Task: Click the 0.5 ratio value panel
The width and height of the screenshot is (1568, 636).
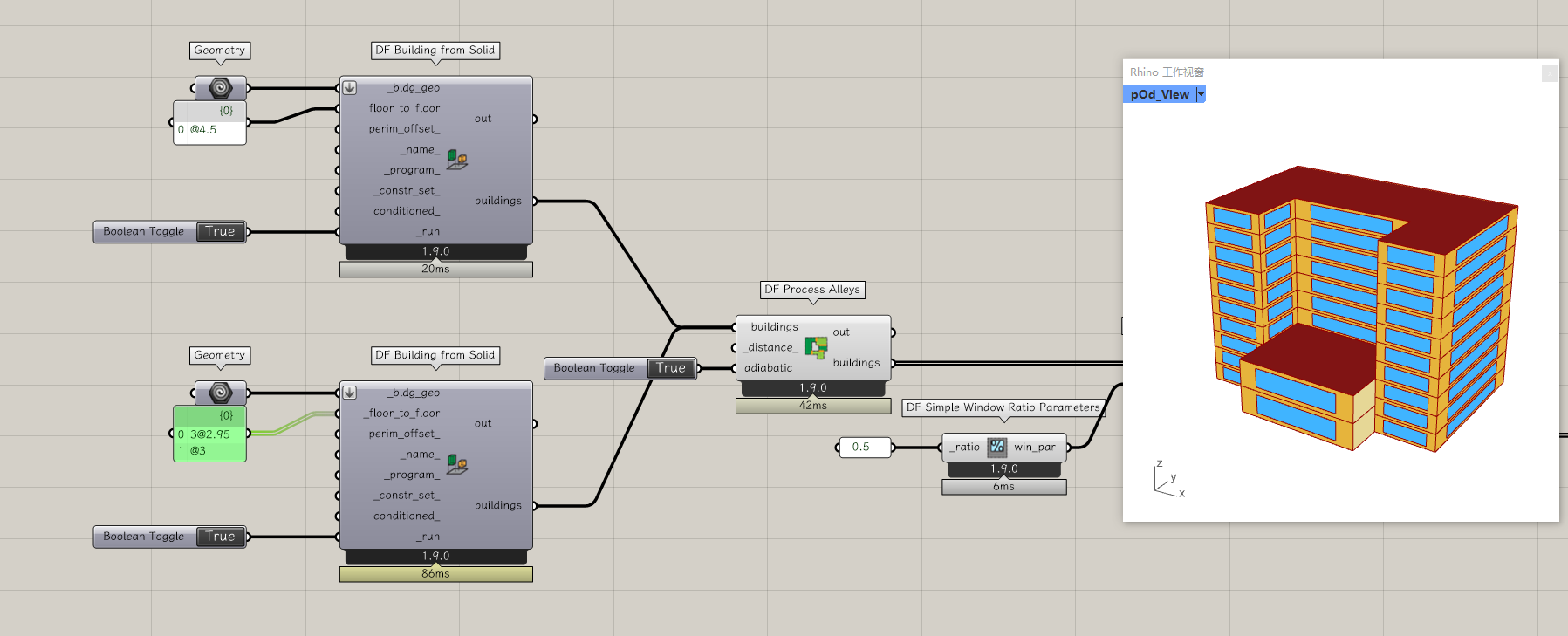Action: (864, 447)
